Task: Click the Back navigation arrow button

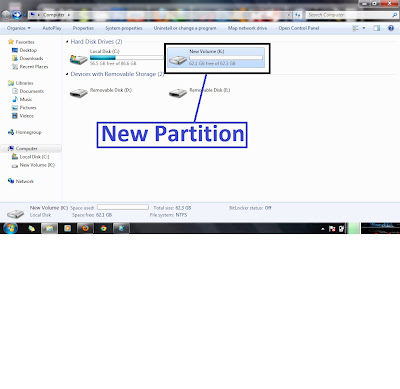Action: click(x=6, y=15)
